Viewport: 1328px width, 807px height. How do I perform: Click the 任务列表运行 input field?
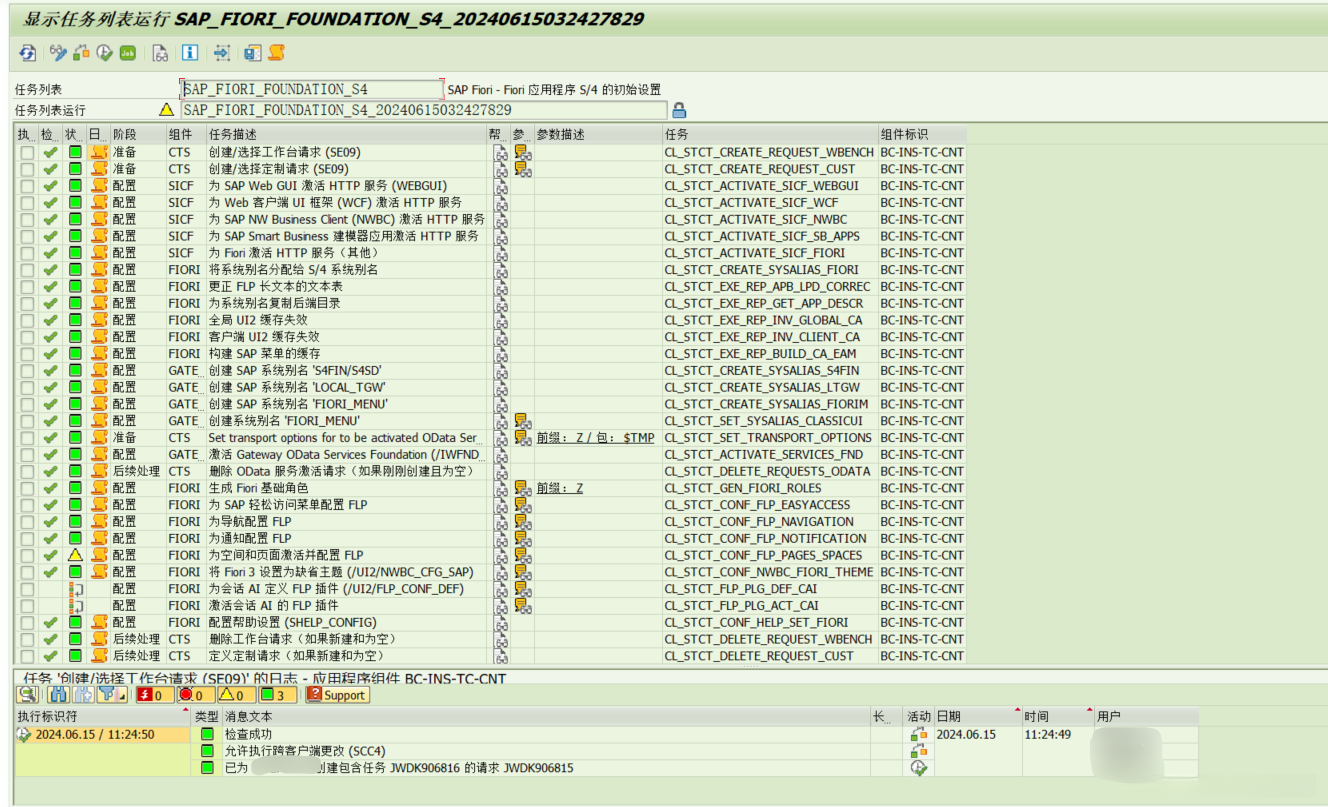coord(424,110)
